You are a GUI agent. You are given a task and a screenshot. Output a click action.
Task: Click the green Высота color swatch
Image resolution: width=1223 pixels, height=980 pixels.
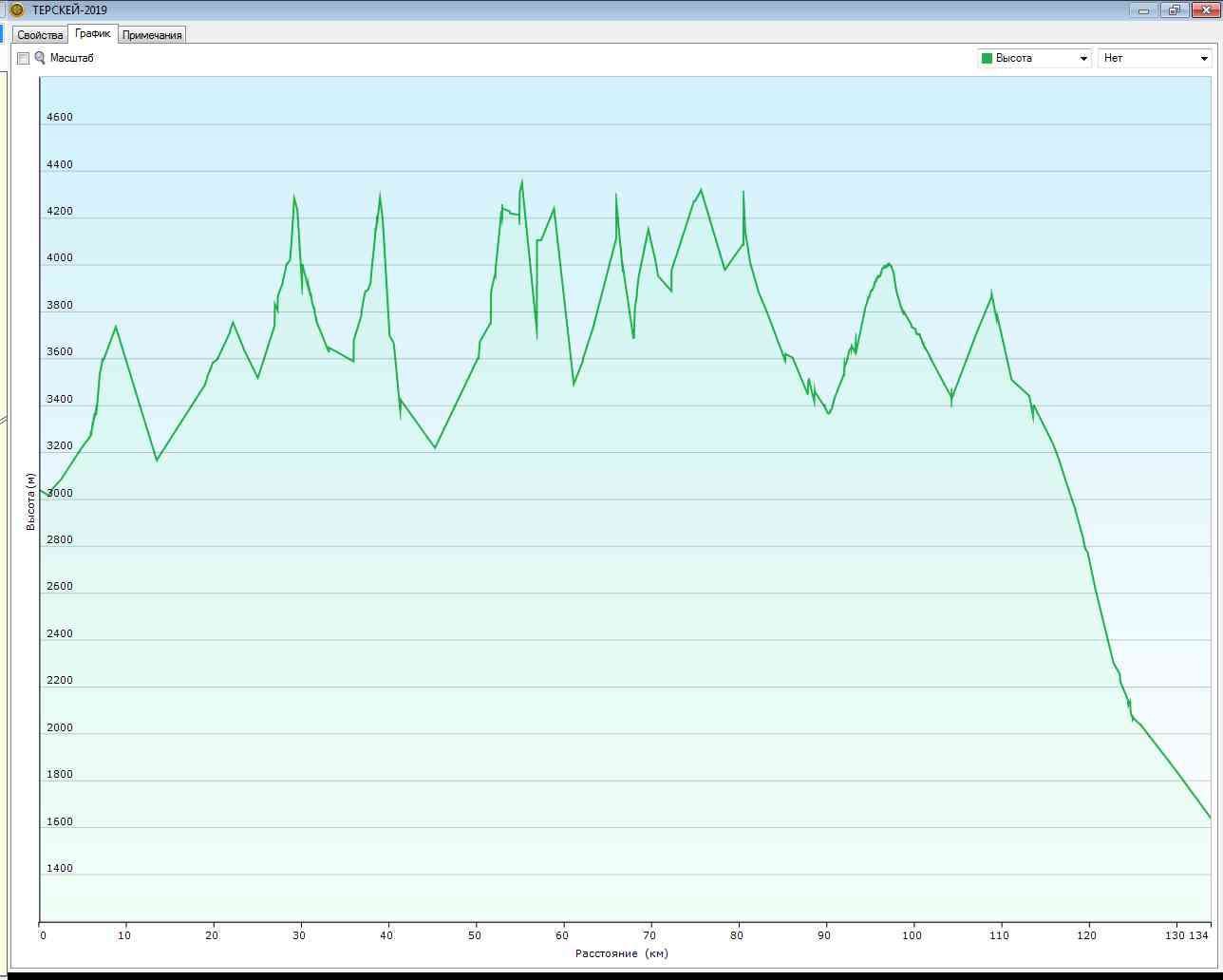(x=987, y=58)
